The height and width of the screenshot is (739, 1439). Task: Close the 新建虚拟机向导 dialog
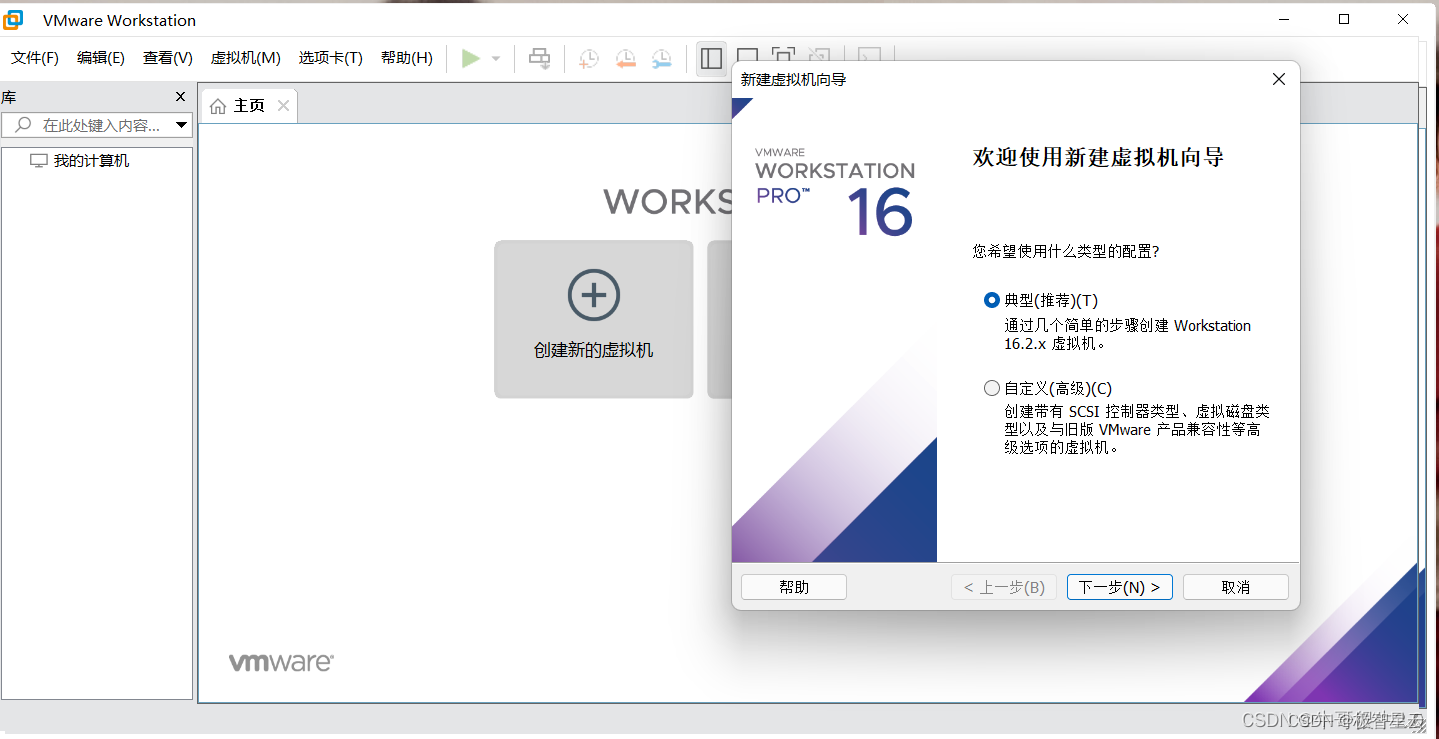pyautogui.click(x=1278, y=79)
